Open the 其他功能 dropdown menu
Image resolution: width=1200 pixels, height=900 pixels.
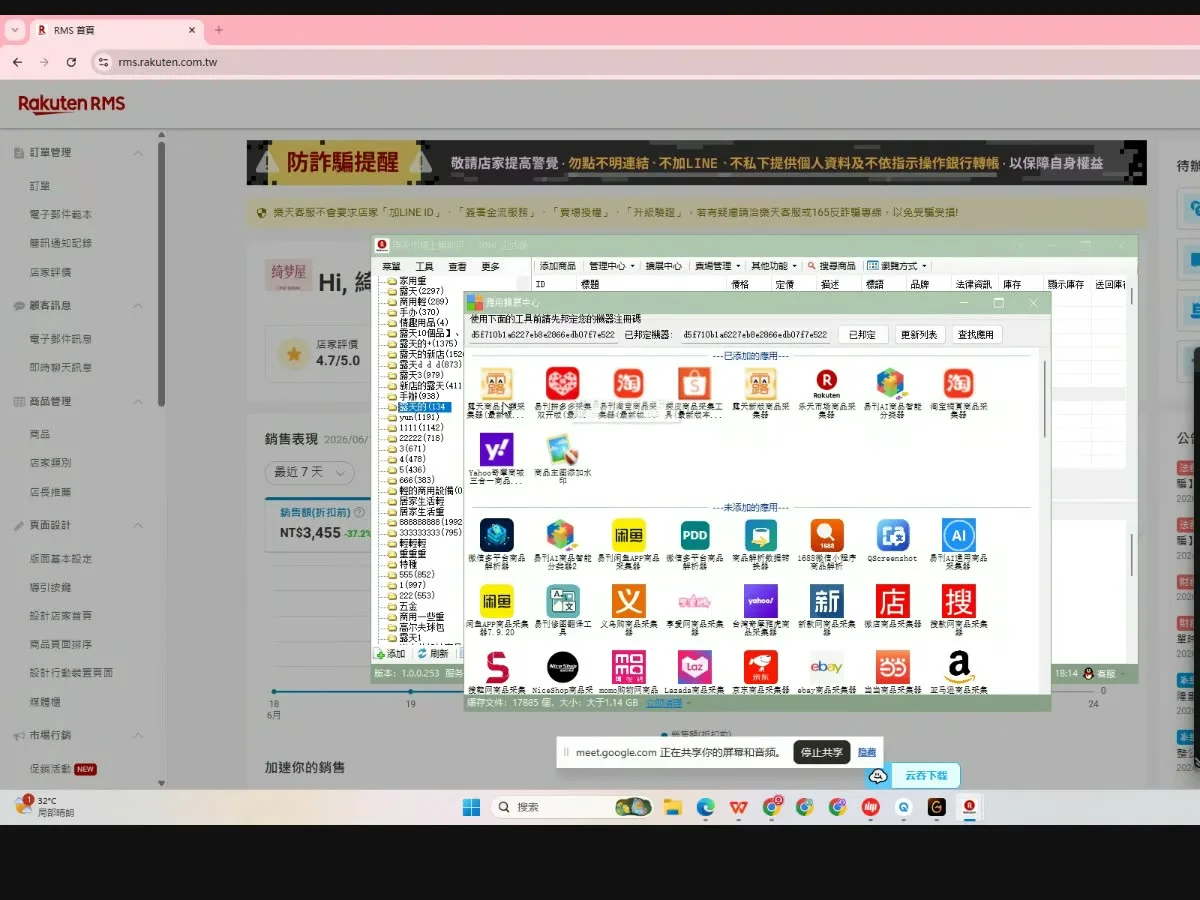click(775, 266)
